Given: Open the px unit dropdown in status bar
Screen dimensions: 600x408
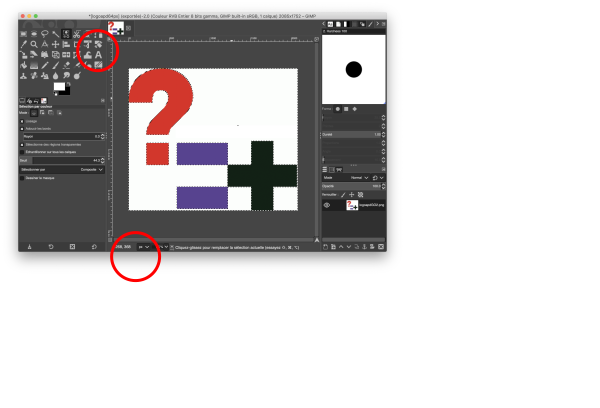Looking at the screenshot, I should pos(143,246).
